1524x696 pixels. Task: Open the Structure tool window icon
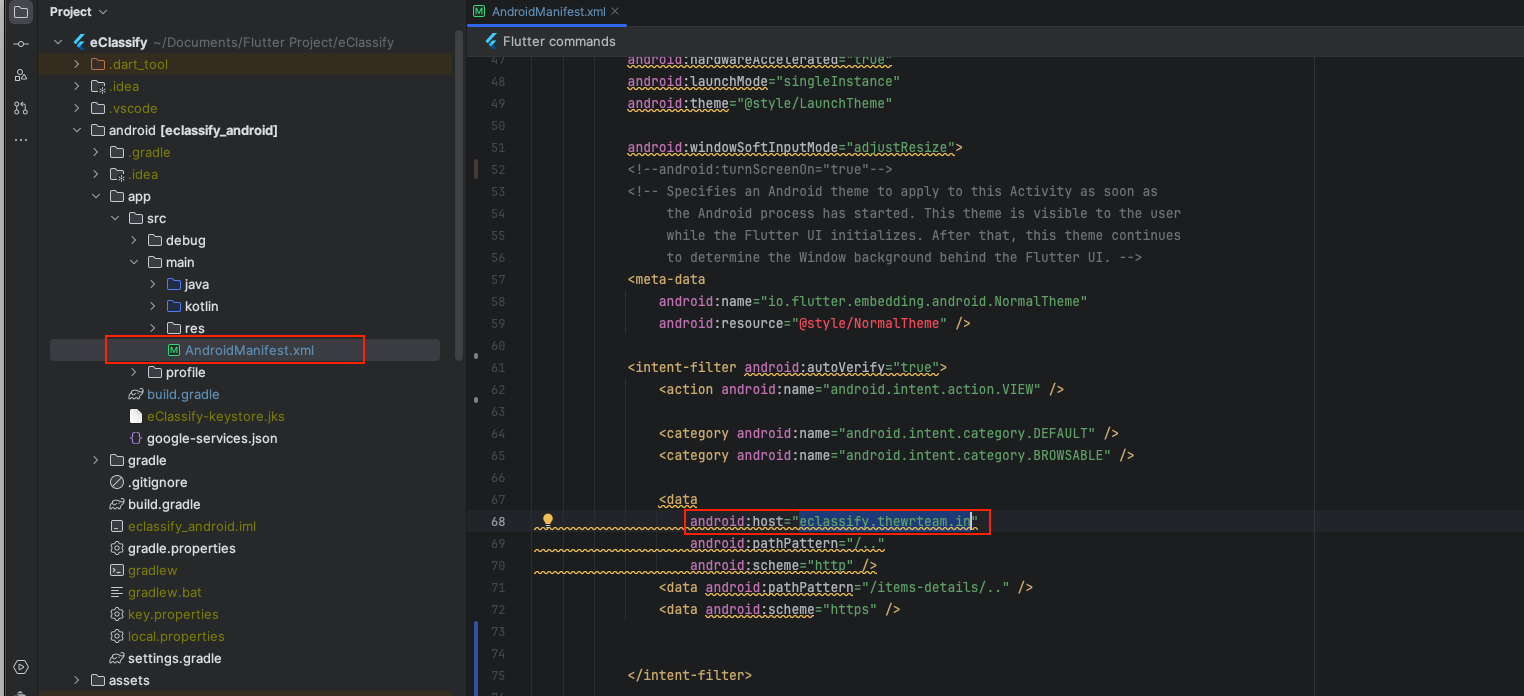(21, 76)
